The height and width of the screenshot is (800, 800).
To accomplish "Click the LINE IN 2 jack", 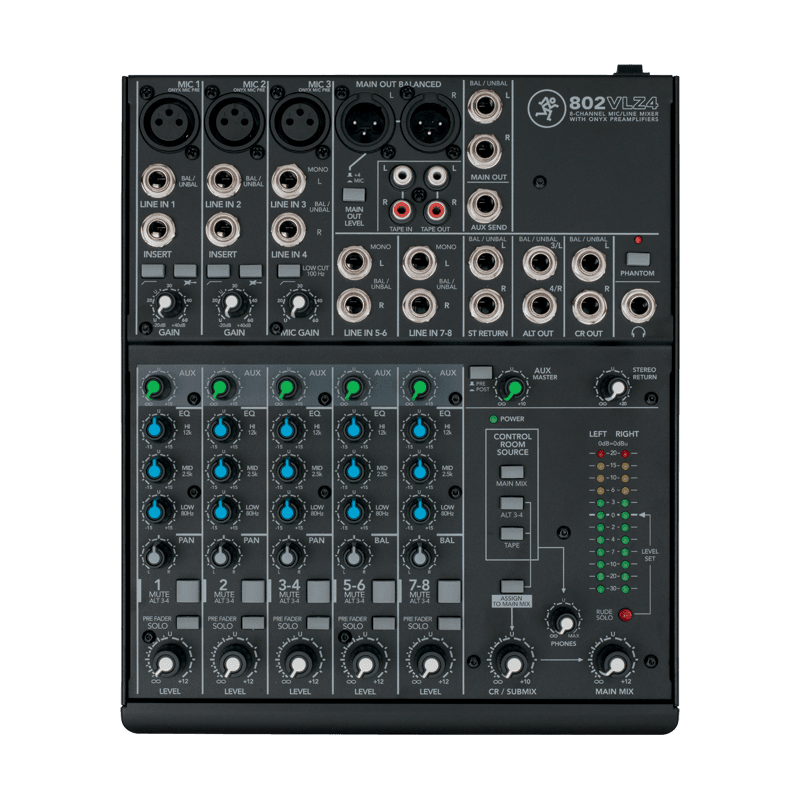I will pos(223,181).
